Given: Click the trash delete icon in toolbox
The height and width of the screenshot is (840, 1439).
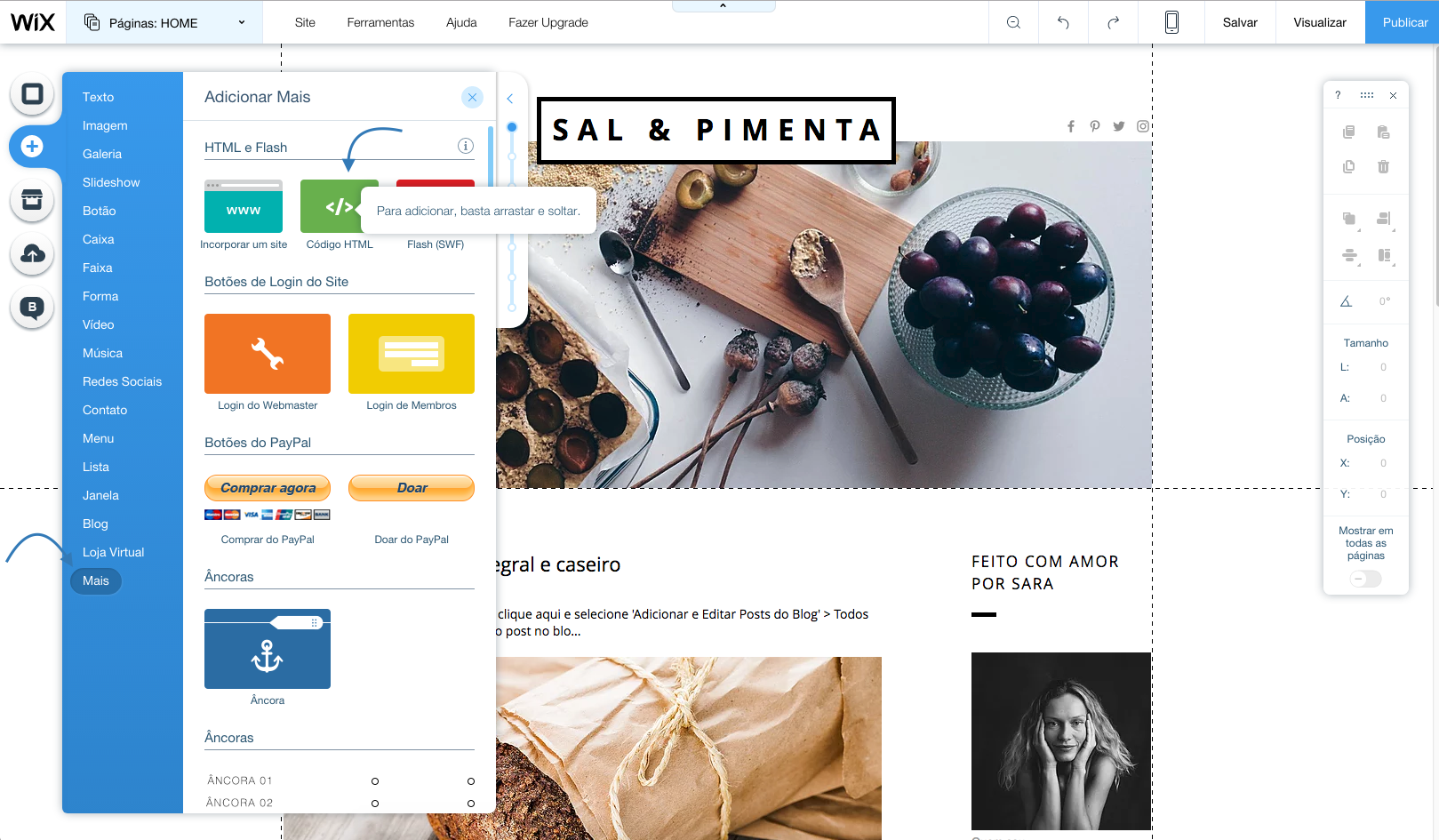Looking at the screenshot, I should pyautogui.click(x=1383, y=166).
